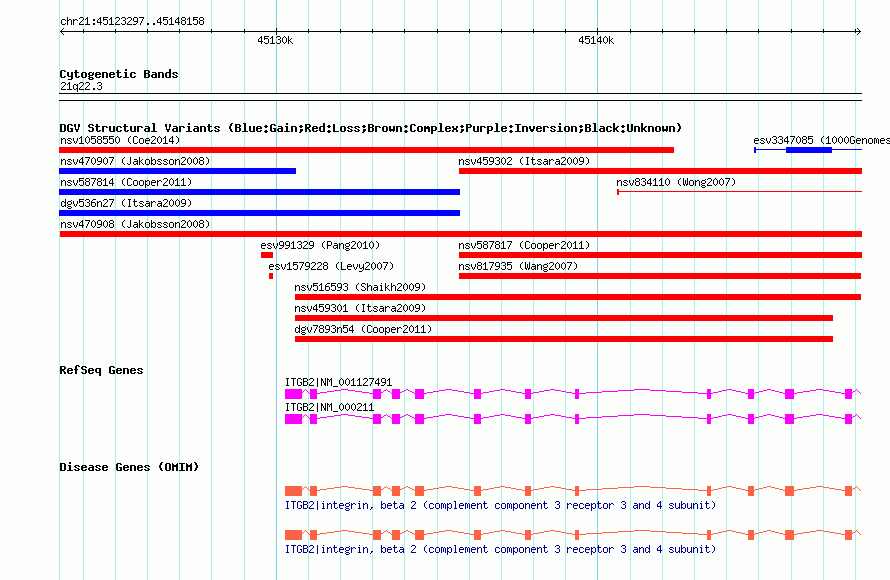Click the nsv459301 red loss bar
This screenshot has width=890, height=580.
point(564,318)
